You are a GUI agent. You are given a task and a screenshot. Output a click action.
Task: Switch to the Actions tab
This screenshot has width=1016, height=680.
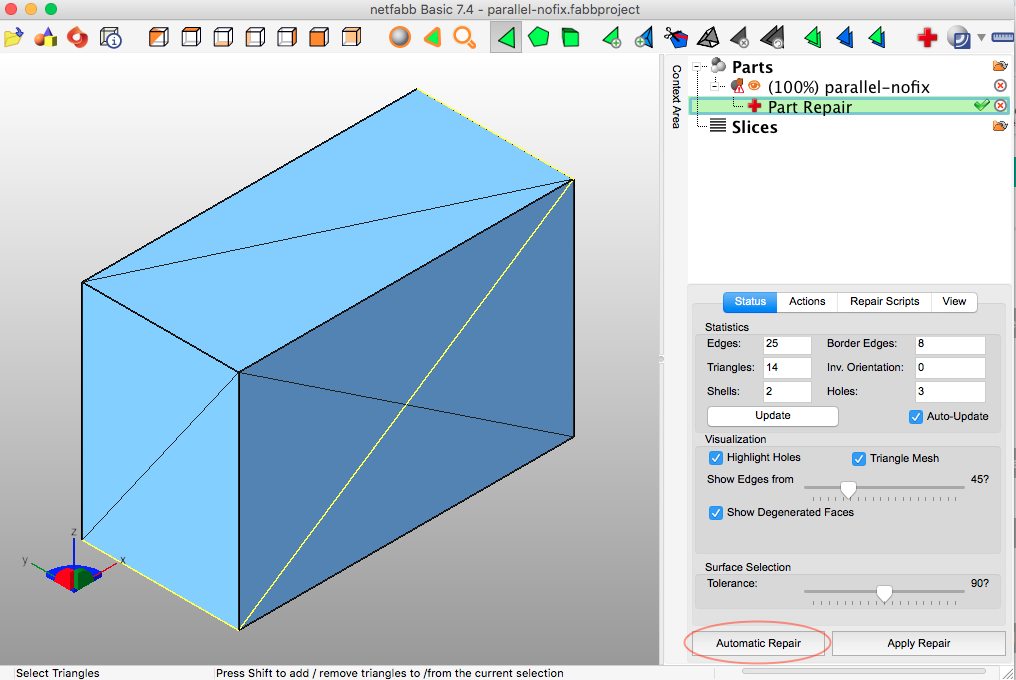pos(807,301)
